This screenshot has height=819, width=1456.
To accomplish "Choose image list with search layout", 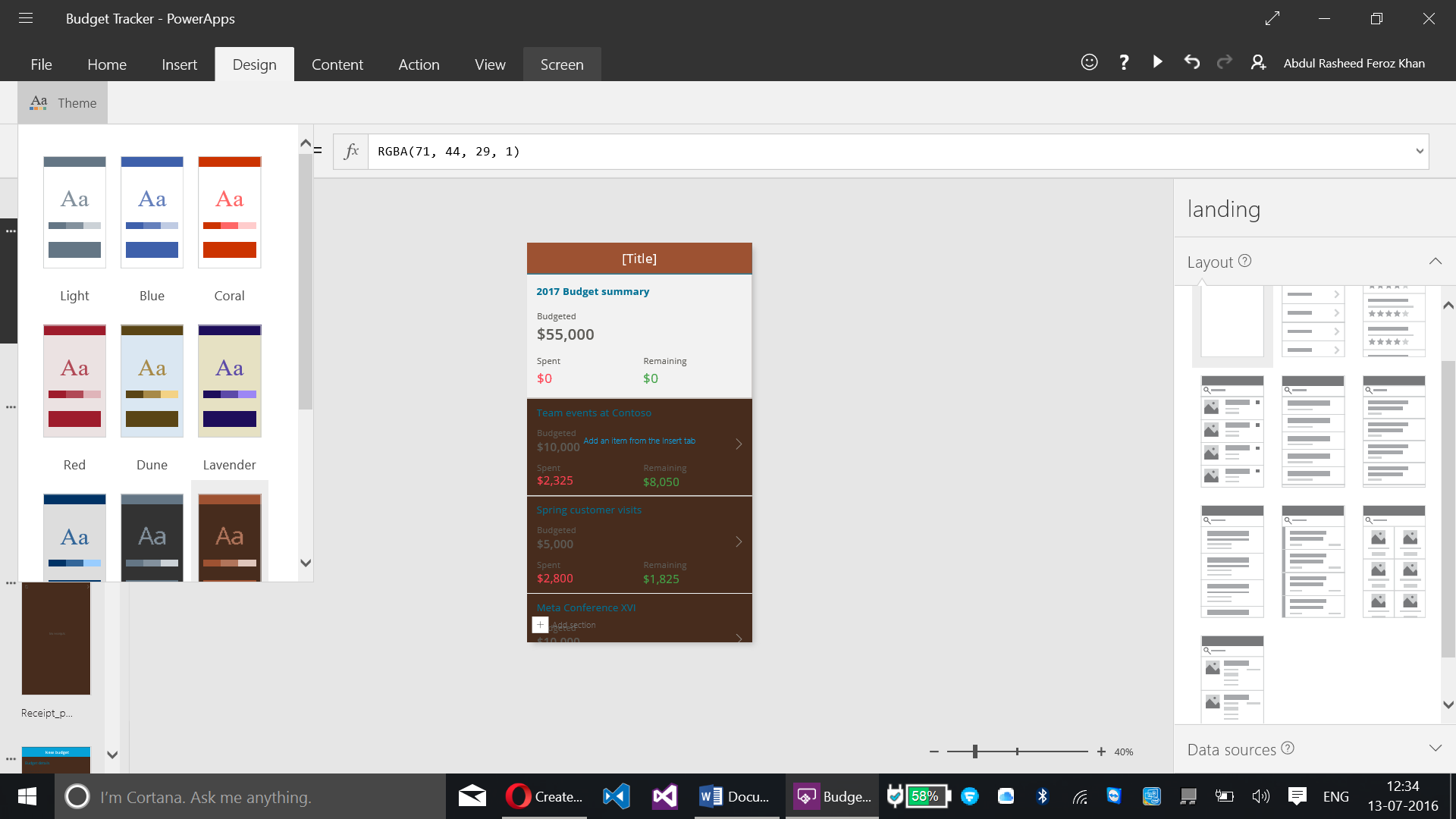I will [x=1232, y=431].
